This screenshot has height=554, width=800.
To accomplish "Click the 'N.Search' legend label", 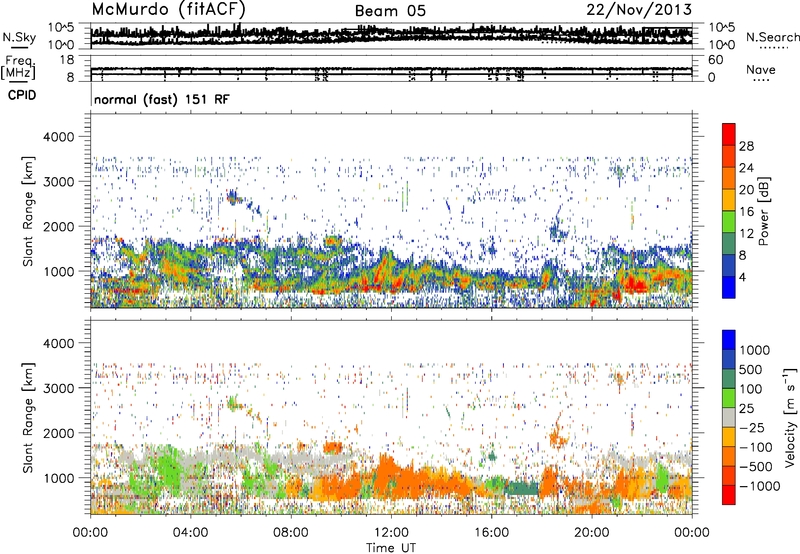I will 772,37.
